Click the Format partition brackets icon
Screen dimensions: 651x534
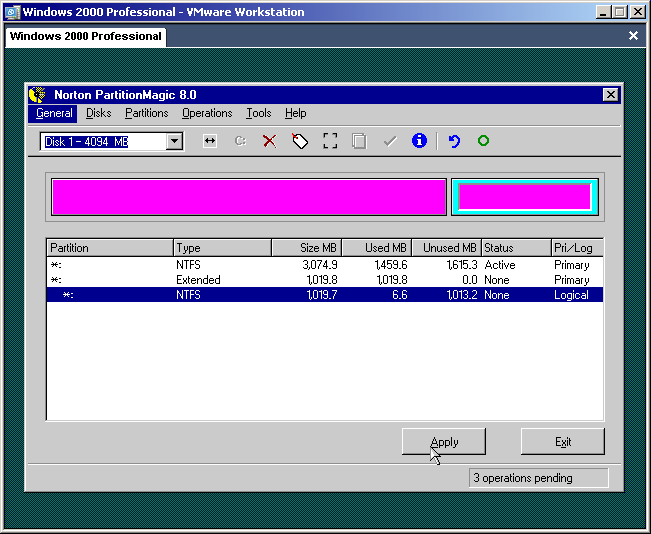pos(330,141)
